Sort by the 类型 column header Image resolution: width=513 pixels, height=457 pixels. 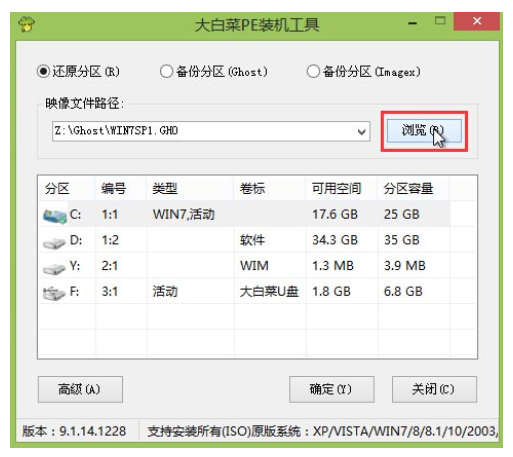pyautogui.click(x=165, y=189)
